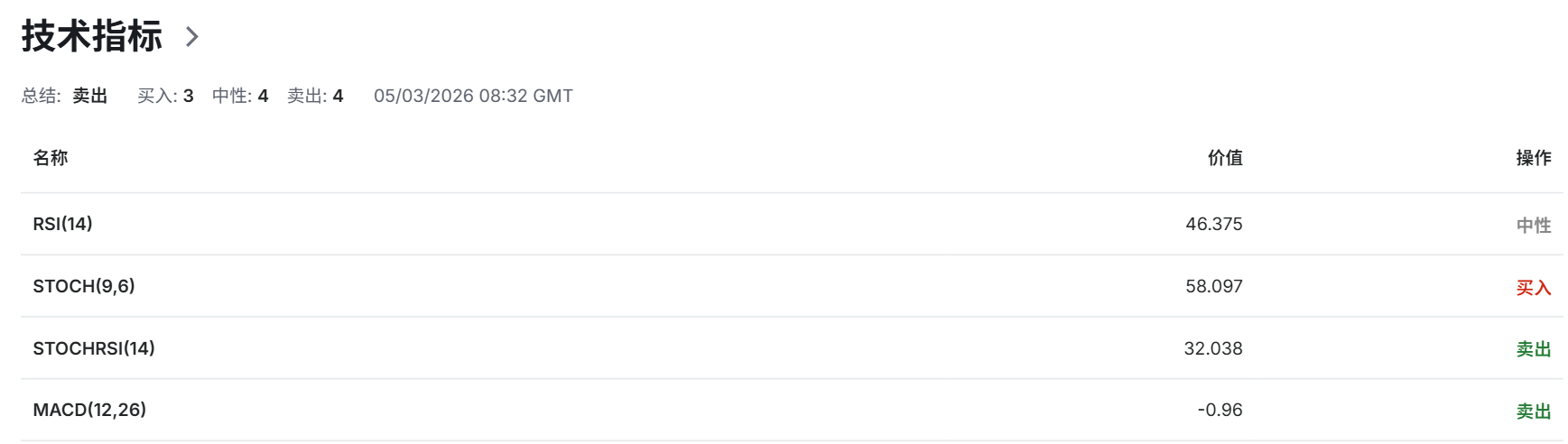This screenshot has height=444, width=1568.
Task: Click the green 卖出 action for STOCHRSI
Action: [x=1533, y=349]
